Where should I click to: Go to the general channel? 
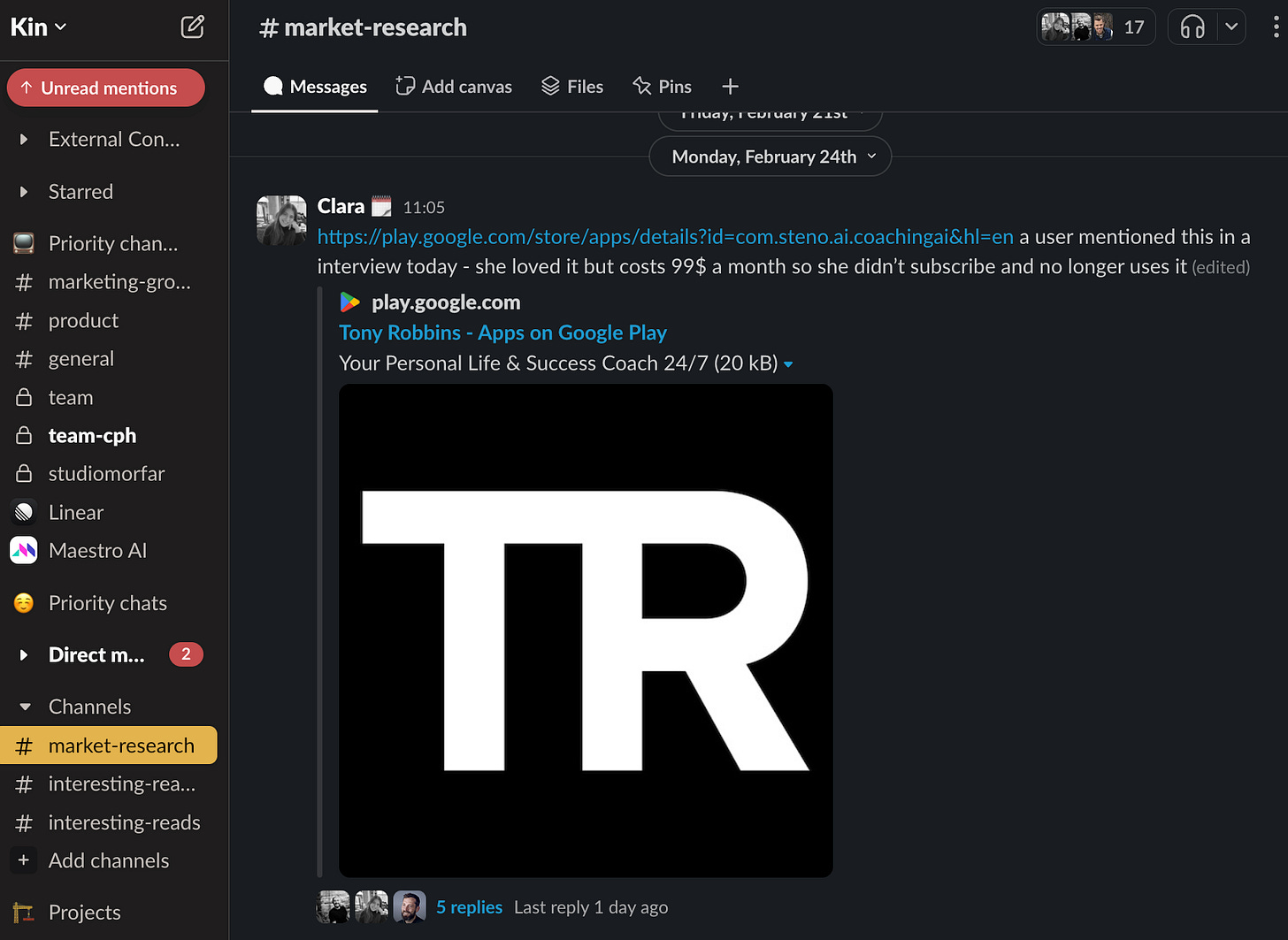[x=80, y=359]
